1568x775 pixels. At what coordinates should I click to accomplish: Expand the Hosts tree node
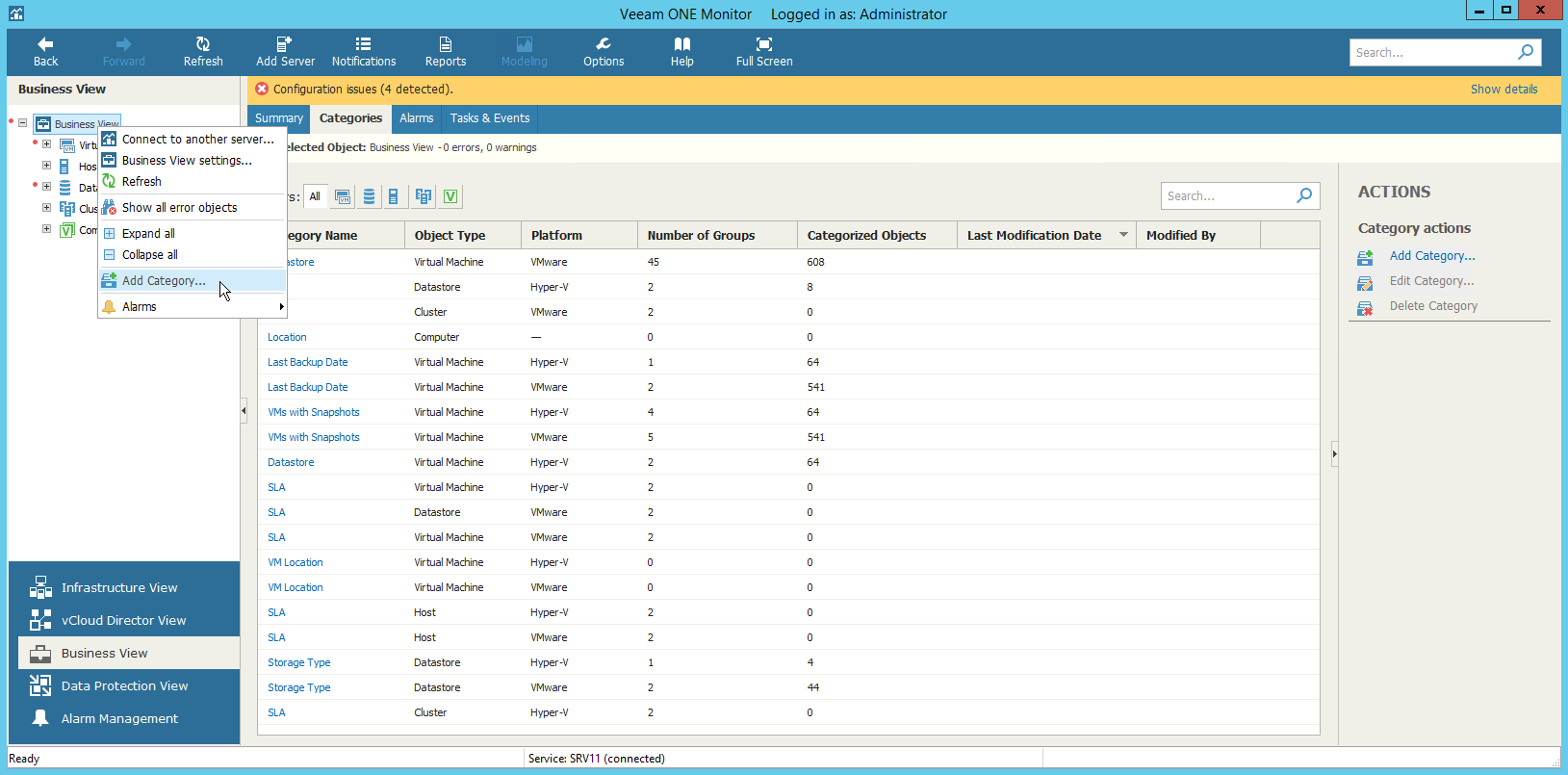[x=46, y=166]
